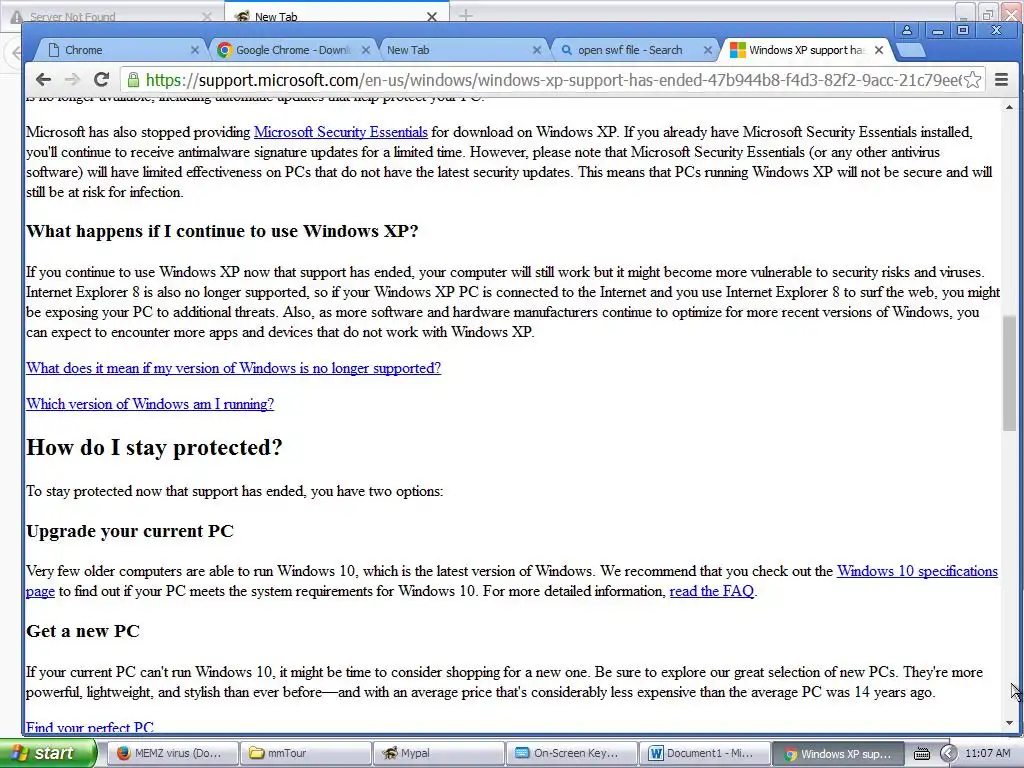Switch to Mypal taskbar item

click(439, 753)
